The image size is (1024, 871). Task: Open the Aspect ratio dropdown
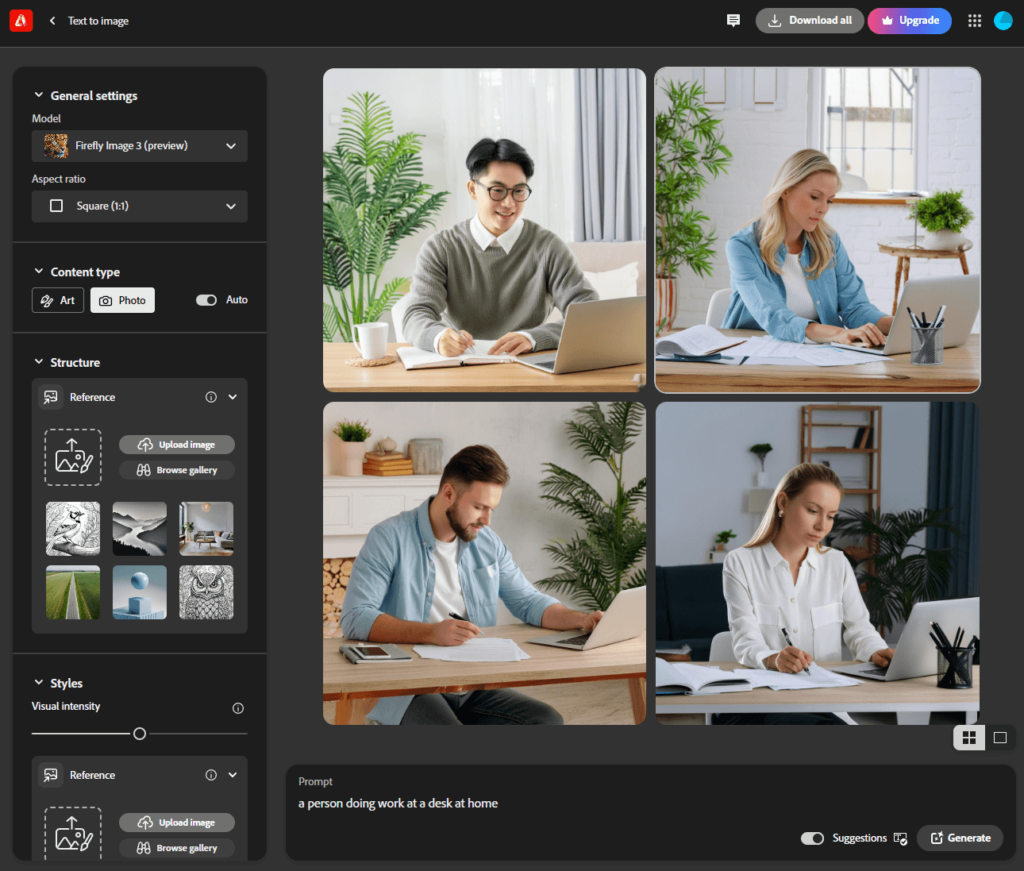point(139,206)
